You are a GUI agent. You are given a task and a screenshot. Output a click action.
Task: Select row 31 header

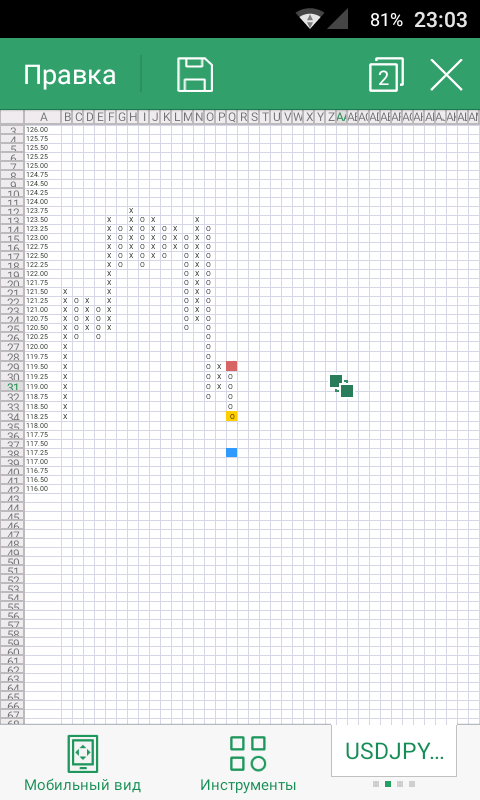click(x=12, y=386)
